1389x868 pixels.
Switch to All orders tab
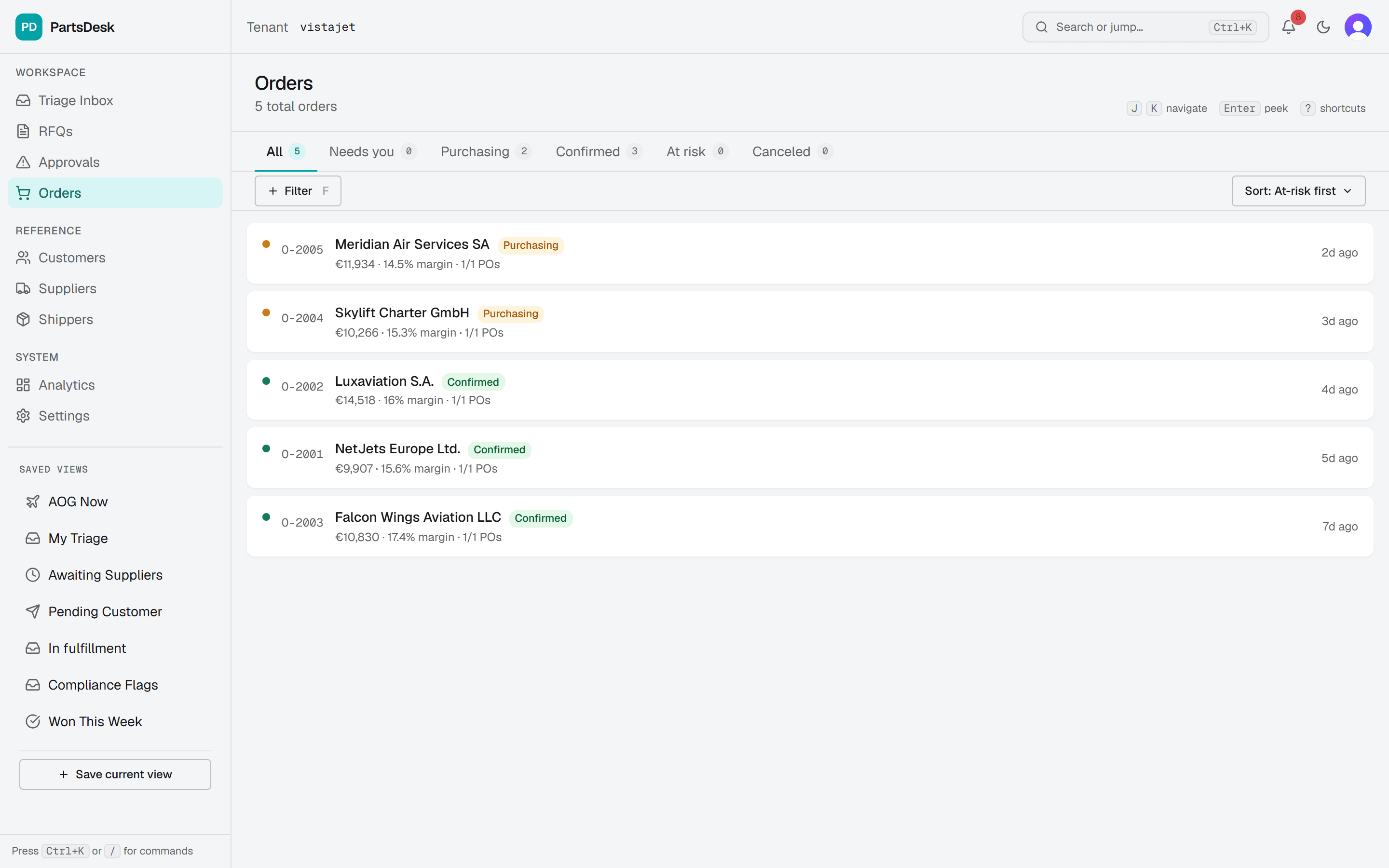click(x=285, y=151)
